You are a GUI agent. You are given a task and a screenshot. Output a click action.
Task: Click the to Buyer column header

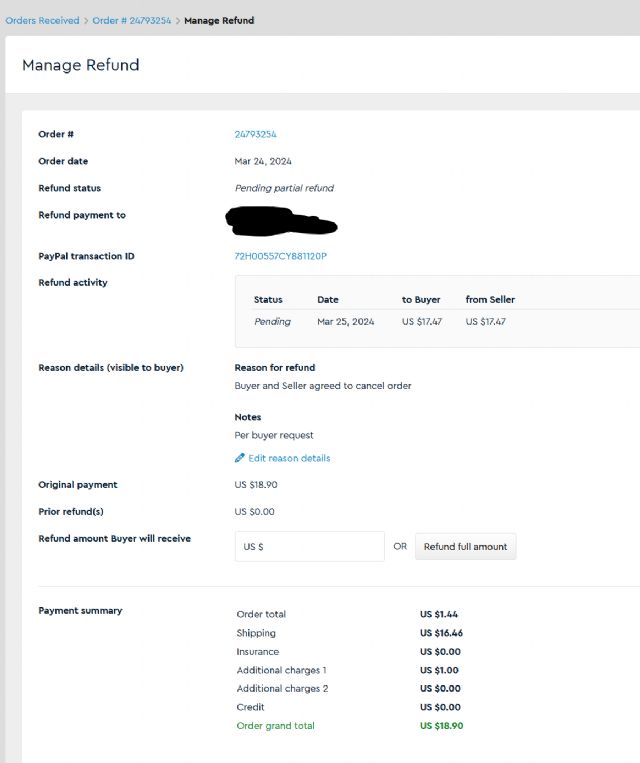click(x=421, y=299)
